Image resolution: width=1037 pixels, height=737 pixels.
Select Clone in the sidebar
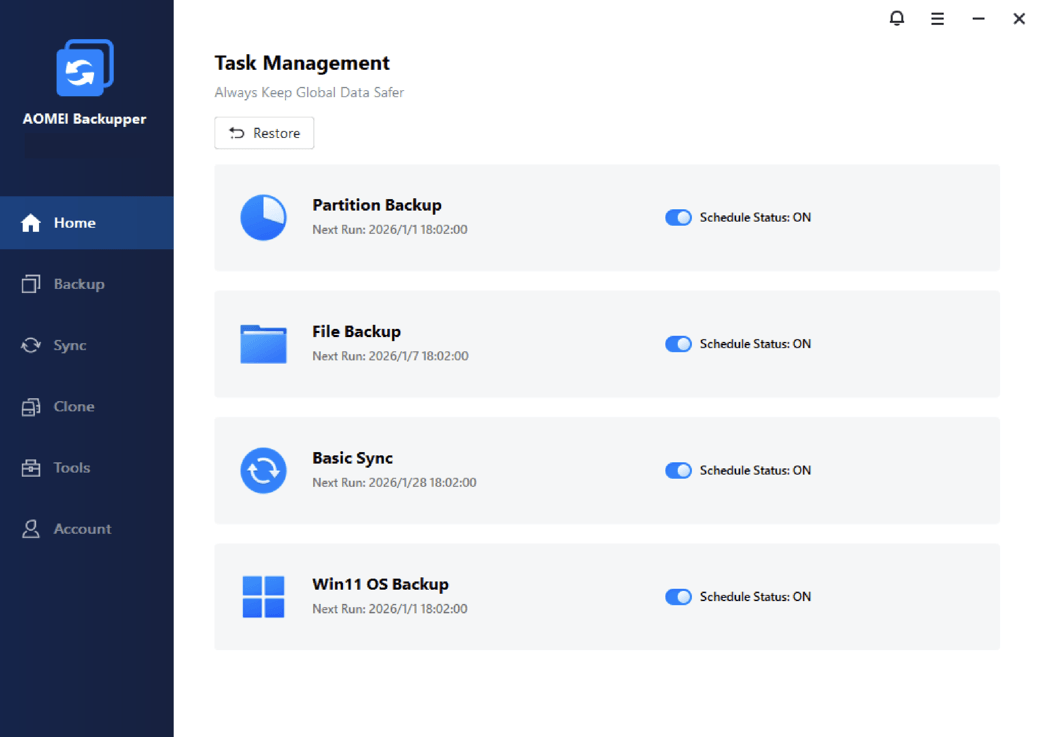(73, 407)
